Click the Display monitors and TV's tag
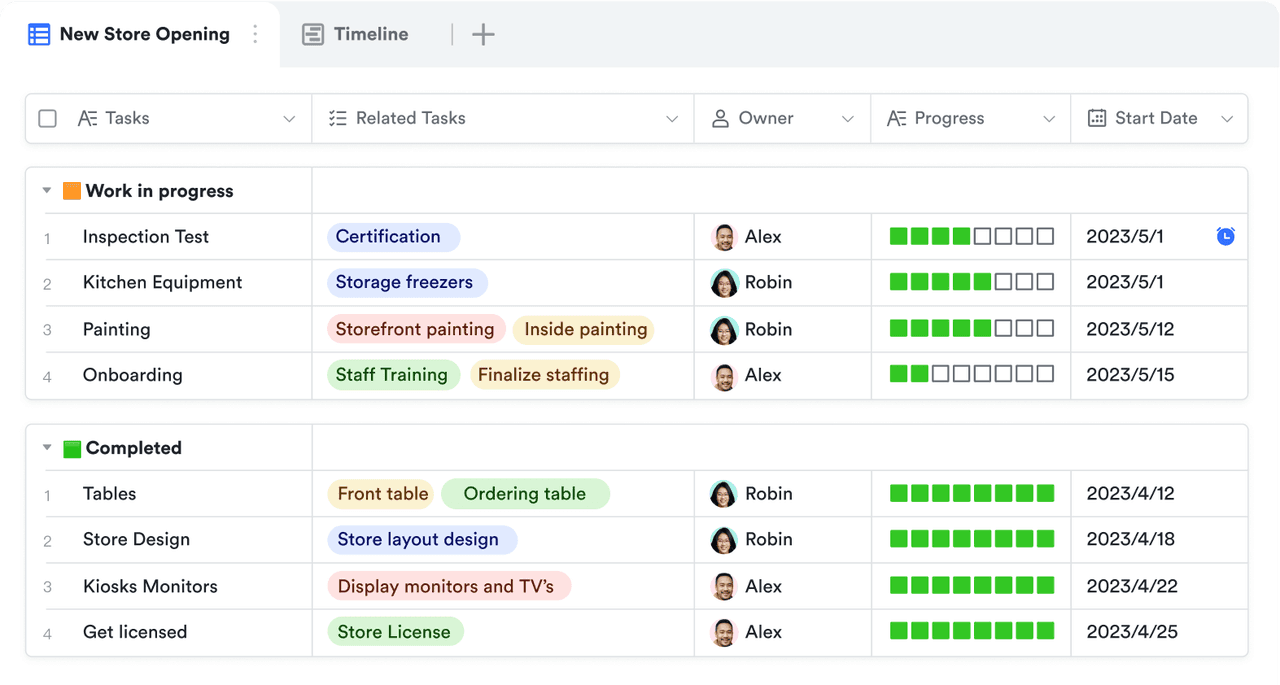The width and height of the screenshot is (1280, 685). point(449,587)
